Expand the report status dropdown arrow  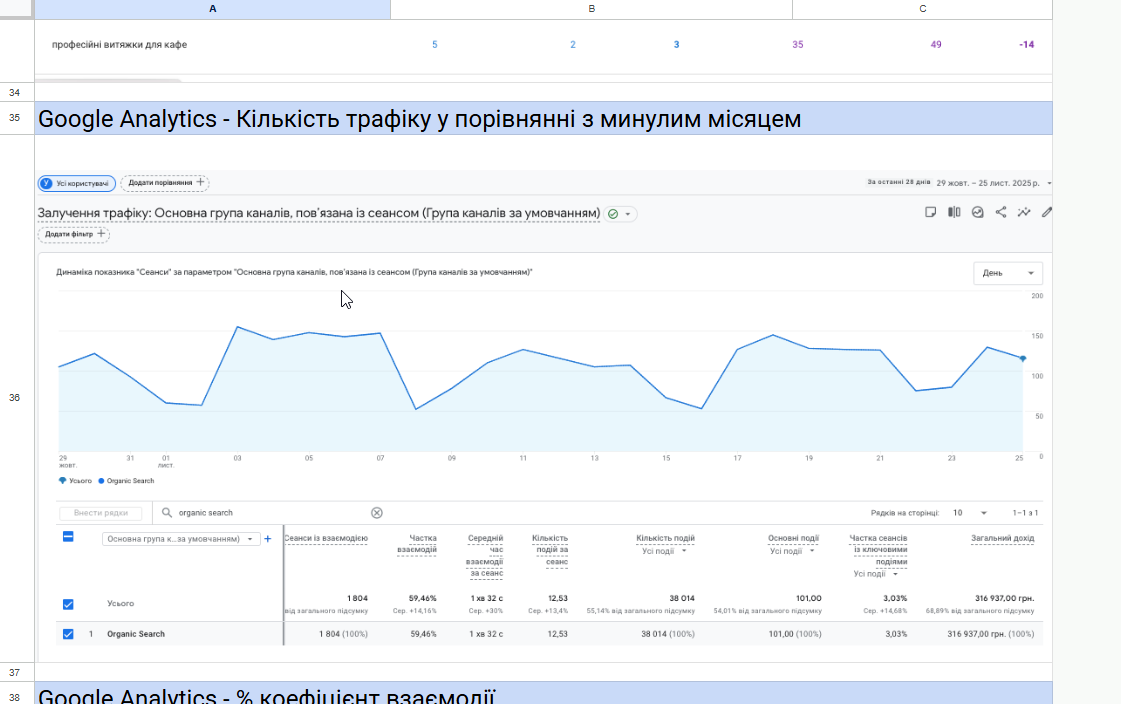coord(628,214)
